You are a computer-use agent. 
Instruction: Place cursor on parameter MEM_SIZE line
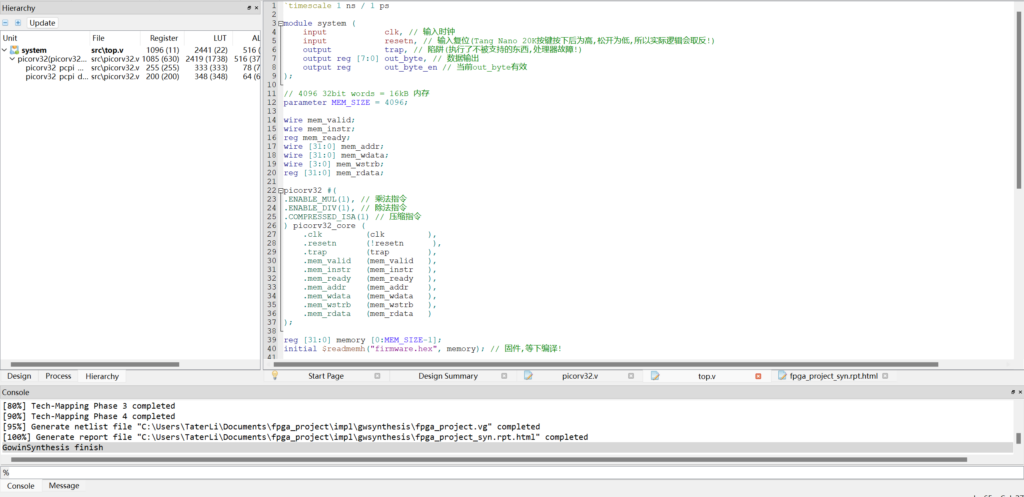tap(346, 103)
